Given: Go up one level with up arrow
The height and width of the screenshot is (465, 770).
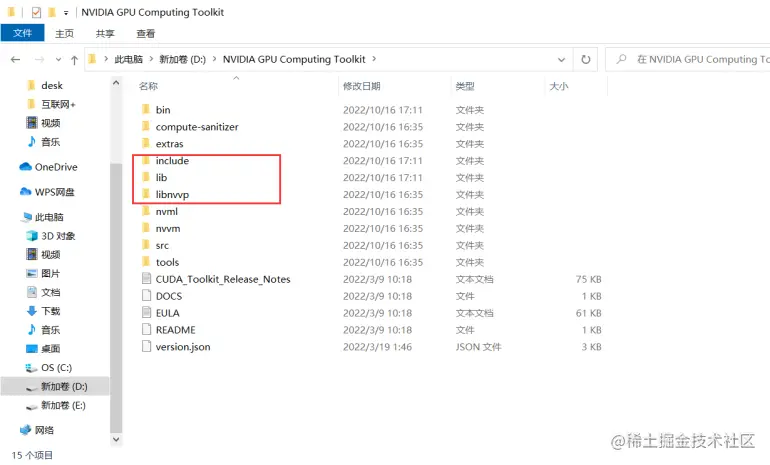Looking at the screenshot, I should (x=74, y=60).
